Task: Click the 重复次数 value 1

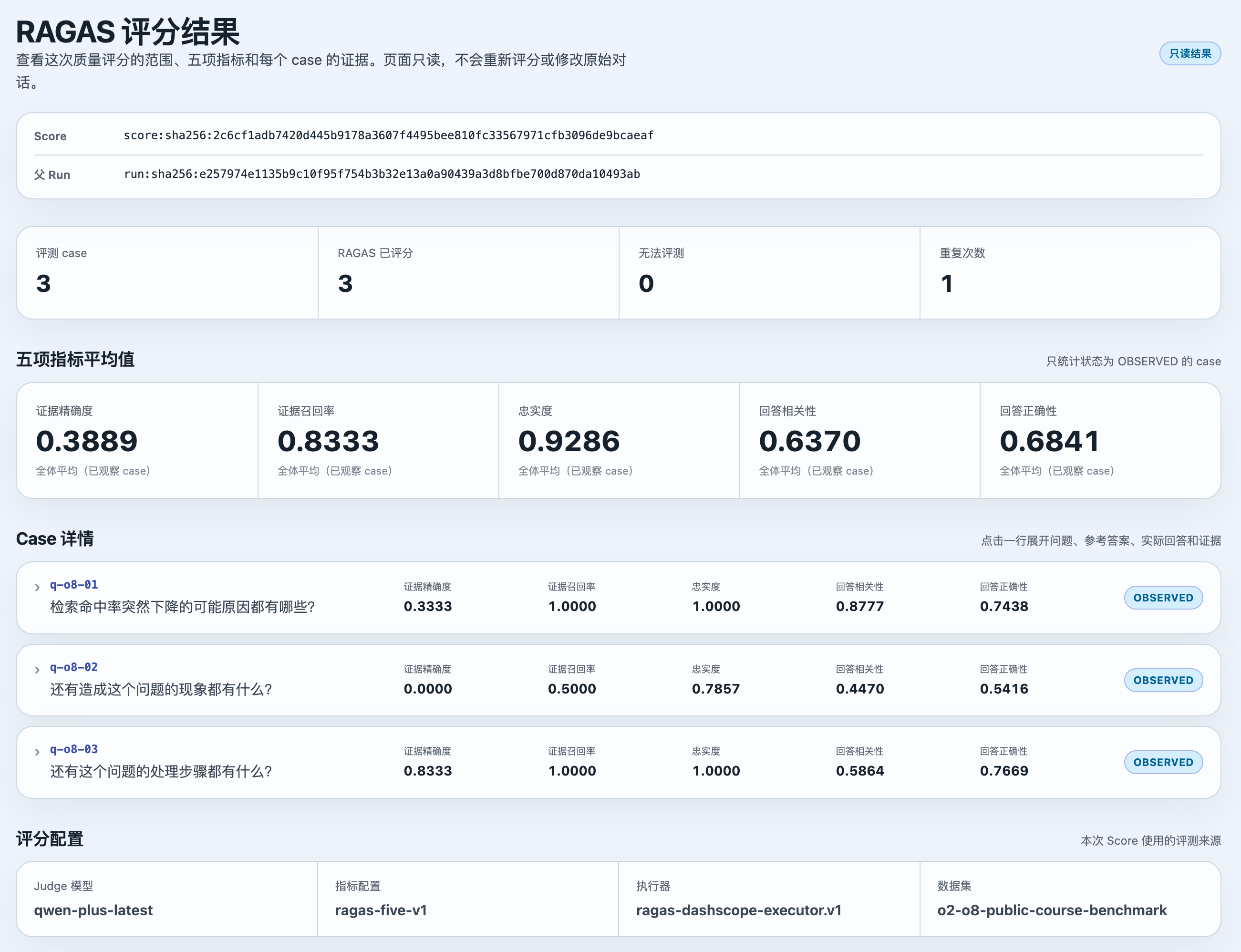Action: 946,283
